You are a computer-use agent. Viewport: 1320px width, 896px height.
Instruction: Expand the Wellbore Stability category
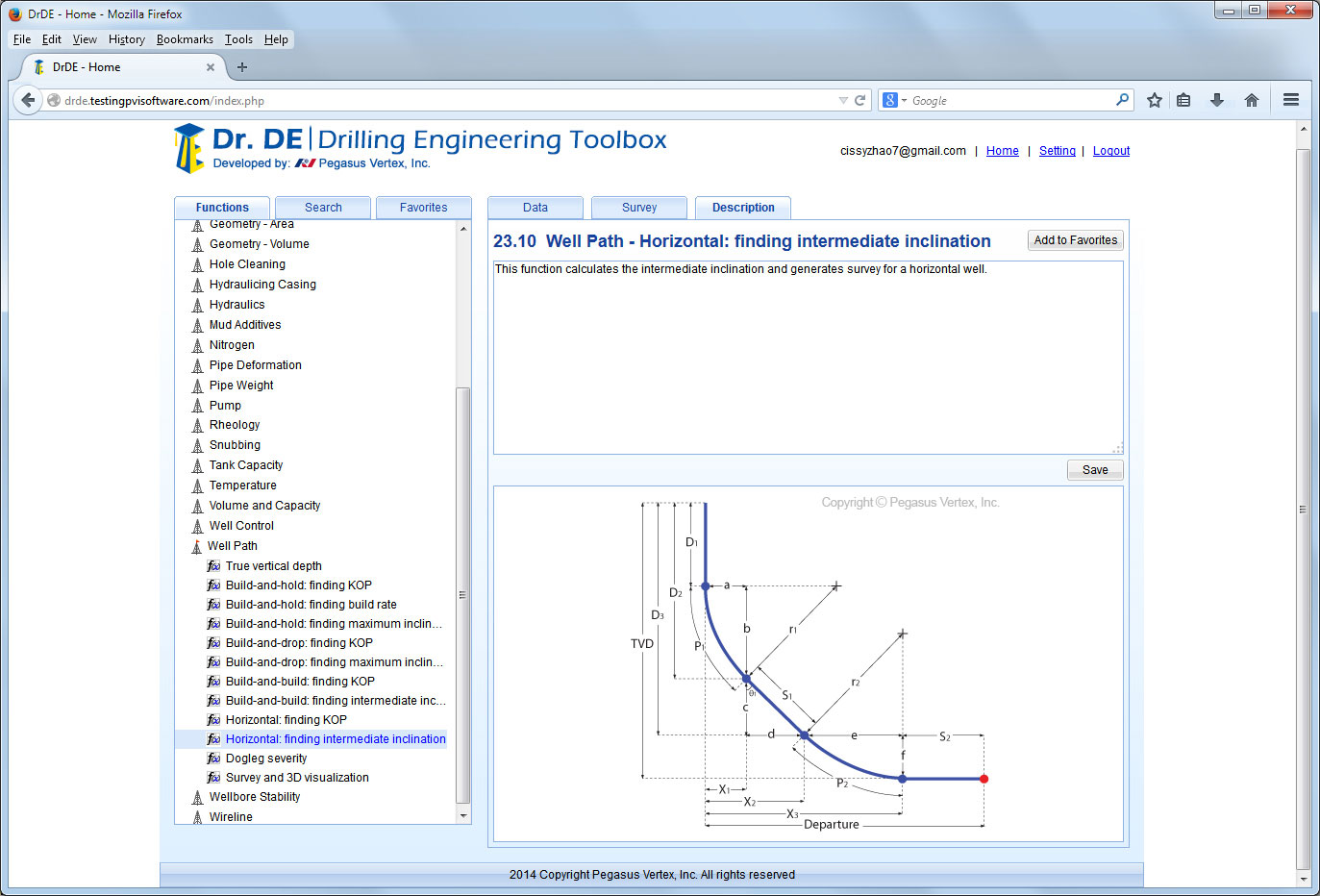click(254, 797)
